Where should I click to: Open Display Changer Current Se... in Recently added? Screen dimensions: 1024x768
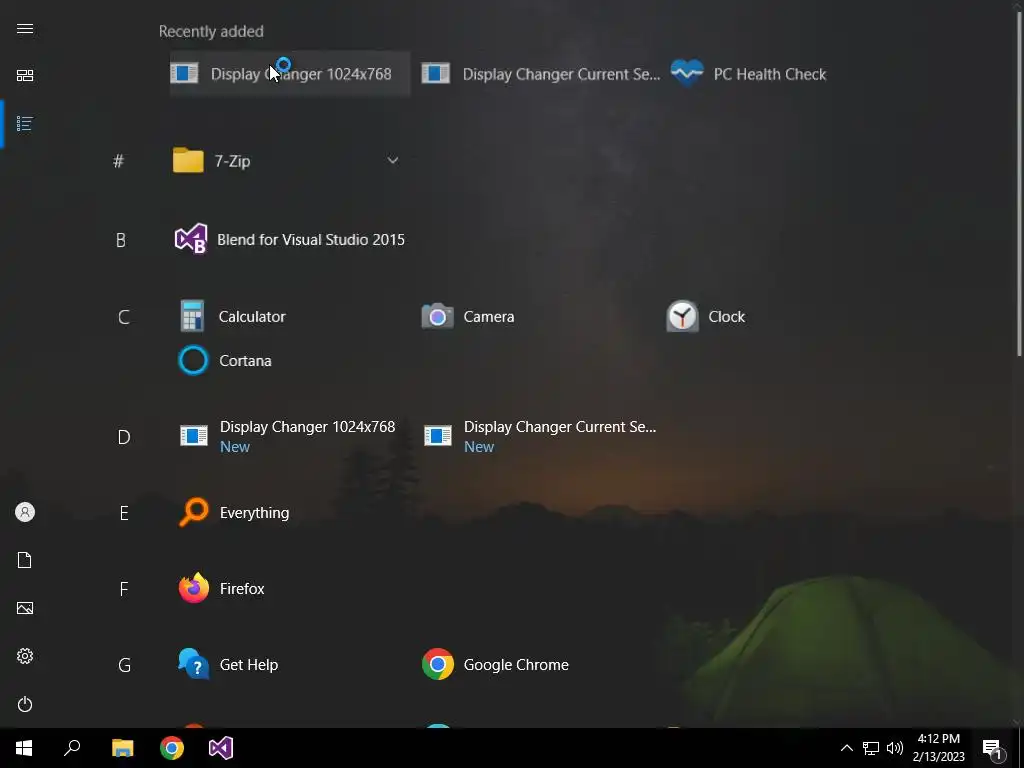[541, 74]
